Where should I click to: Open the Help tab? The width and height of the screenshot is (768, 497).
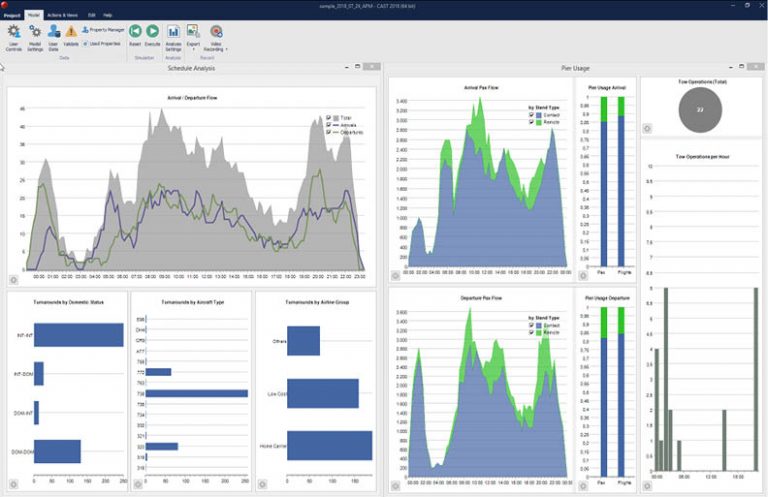point(107,16)
